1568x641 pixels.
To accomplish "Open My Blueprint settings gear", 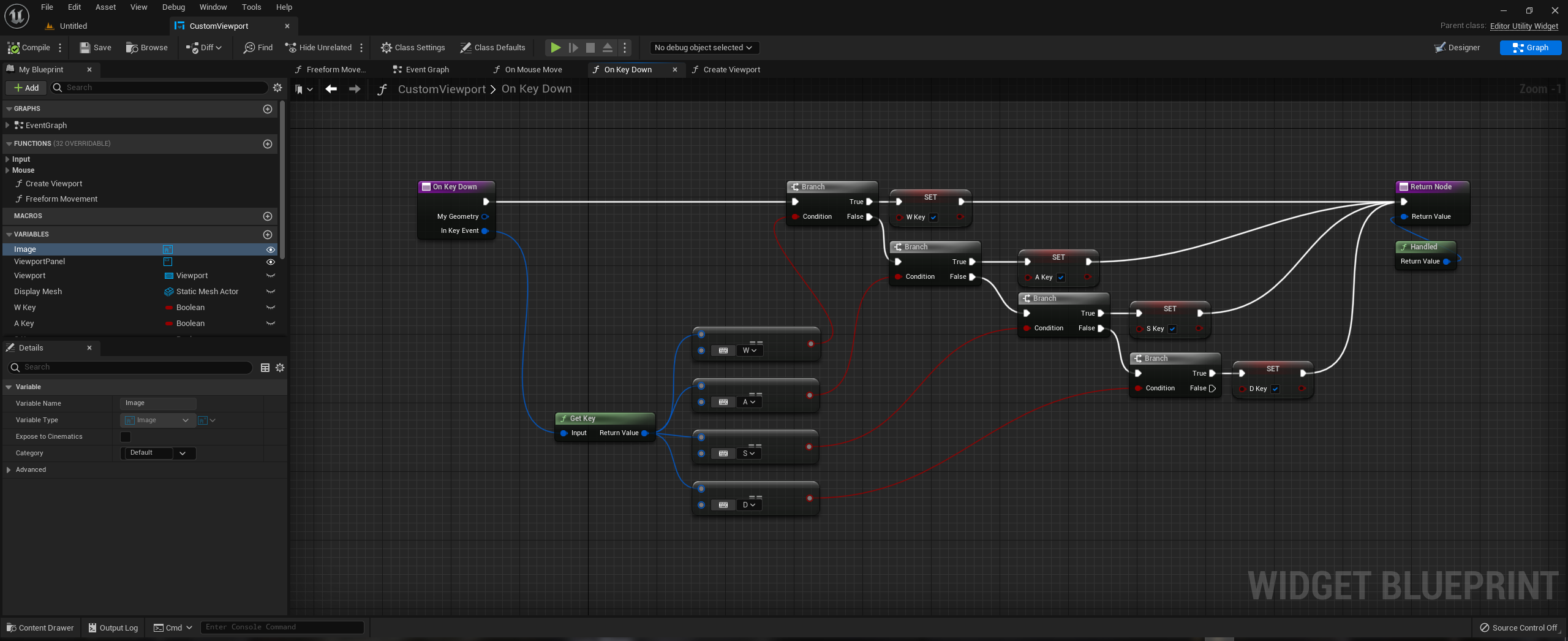I will pyautogui.click(x=277, y=88).
